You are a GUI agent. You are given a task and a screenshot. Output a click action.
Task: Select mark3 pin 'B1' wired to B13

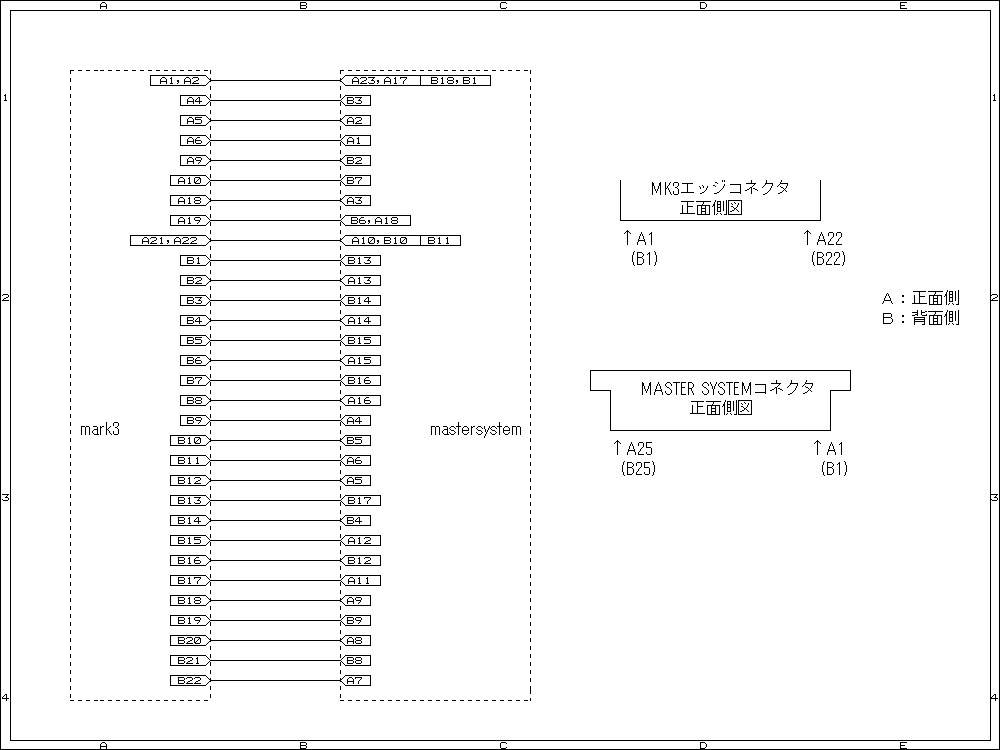coord(195,260)
